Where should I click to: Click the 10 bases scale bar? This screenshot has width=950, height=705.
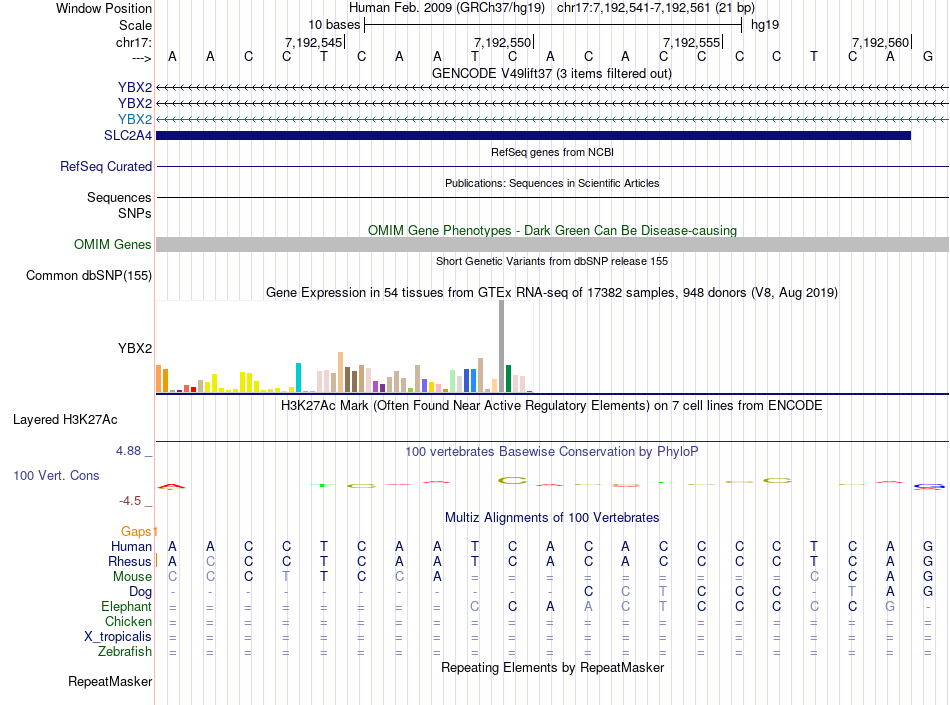[553, 25]
